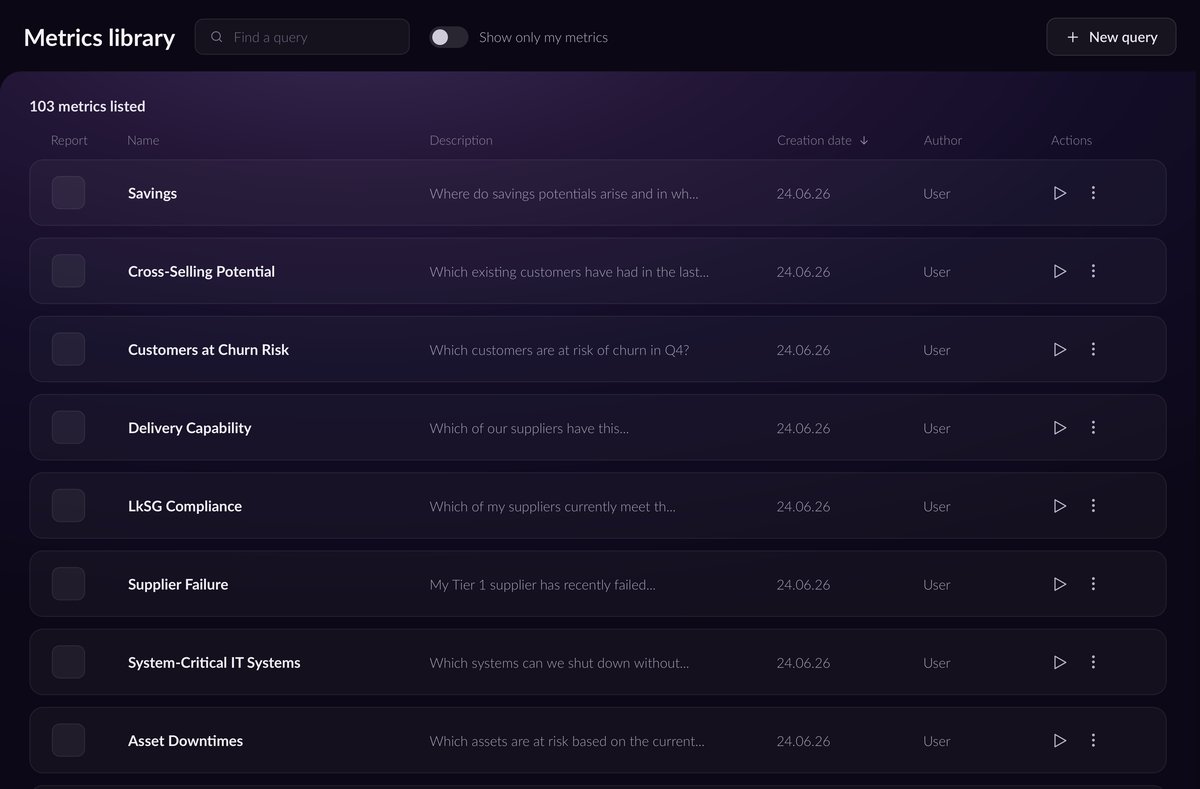Check the report box for Delivery Capability
Image resolution: width=1200 pixels, height=789 pixels.
[x=68, y=427]
